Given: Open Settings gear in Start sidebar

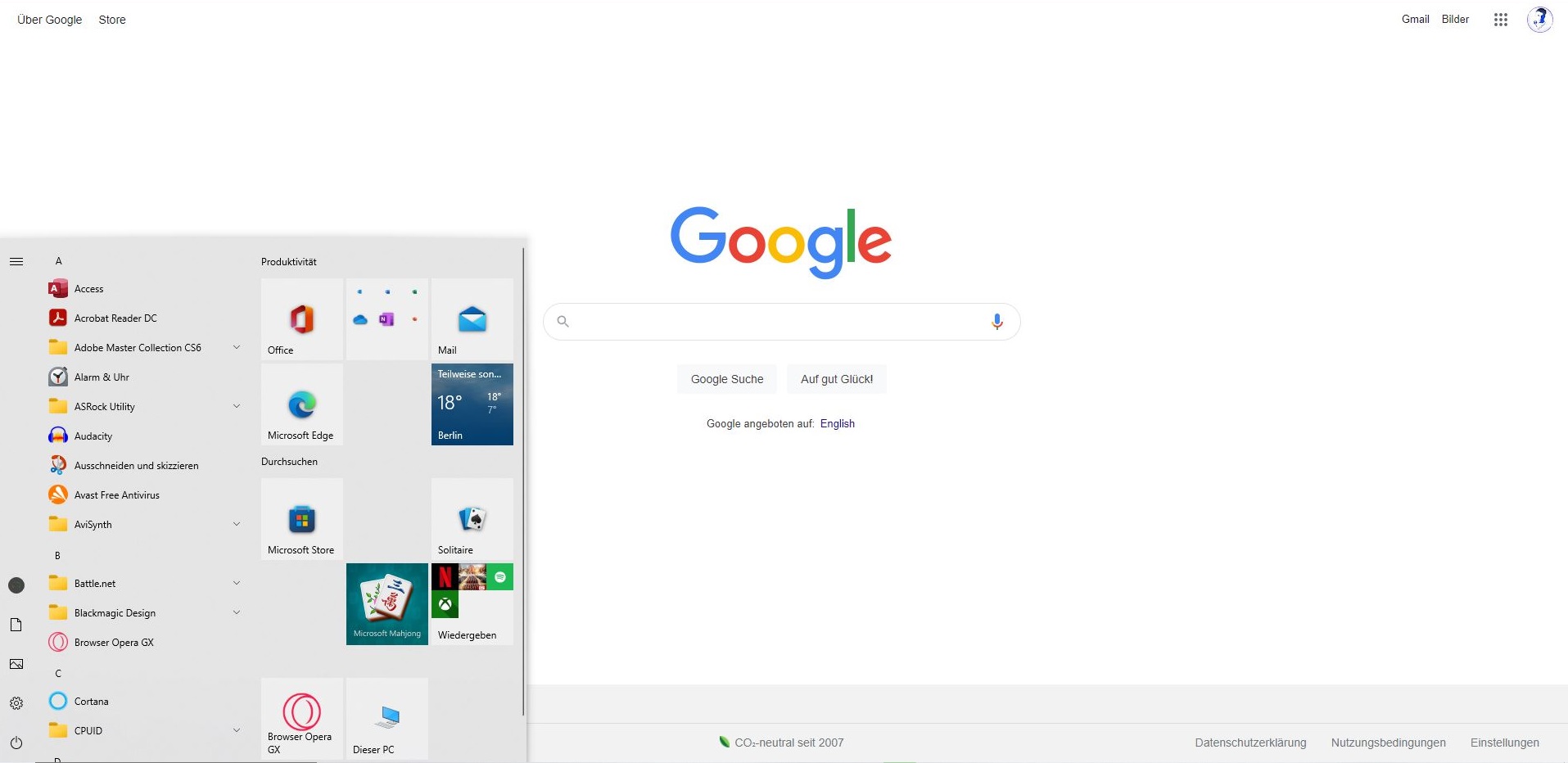Looking at the screenshot, I should 16,703.
